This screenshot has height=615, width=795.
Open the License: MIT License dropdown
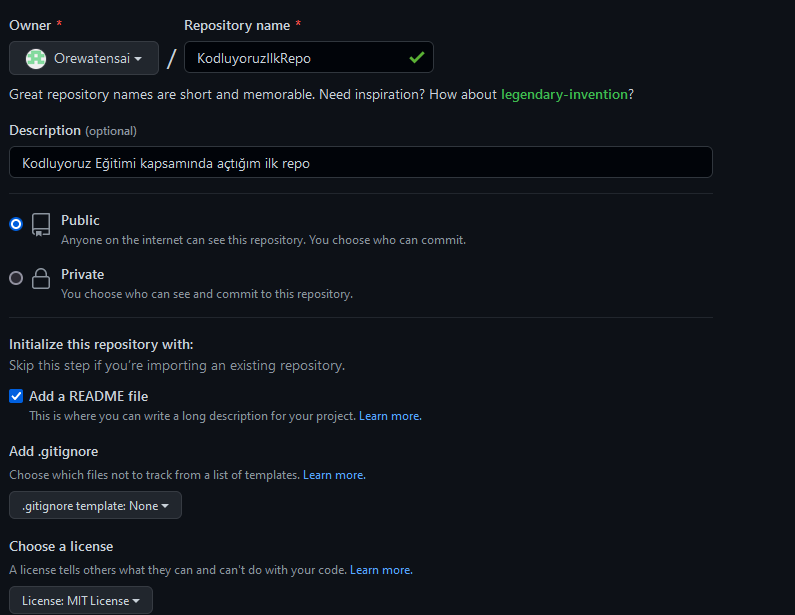[81, 600]
